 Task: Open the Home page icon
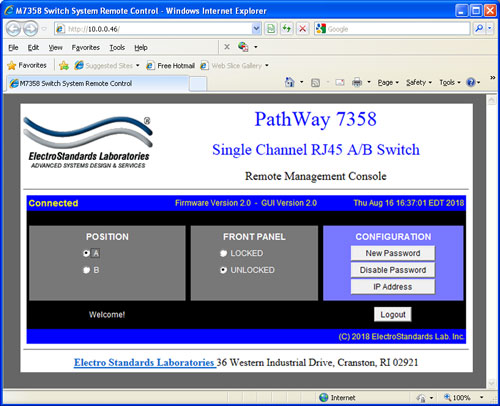(290, 82)
